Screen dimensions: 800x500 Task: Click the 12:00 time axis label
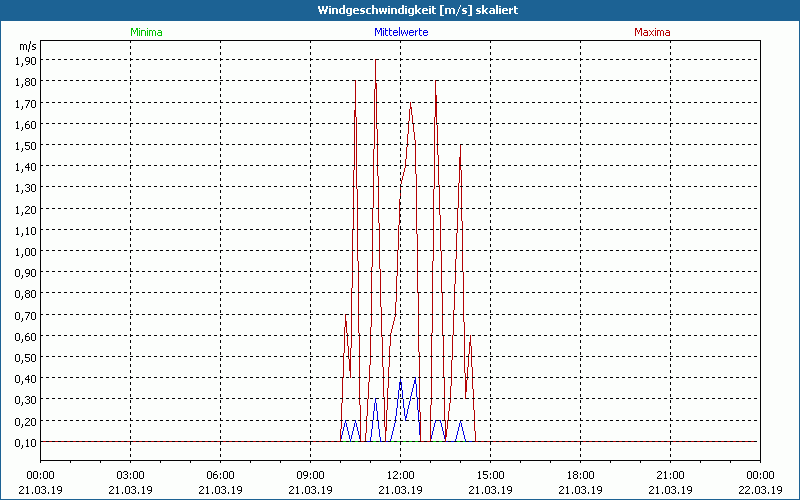point(401,475)
